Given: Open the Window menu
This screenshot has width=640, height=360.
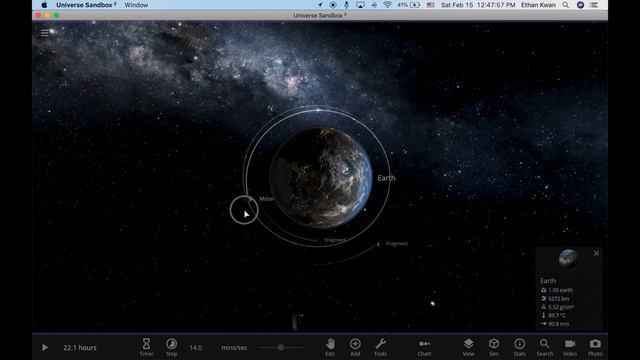Looking at the screenshot, I should 136,5.
